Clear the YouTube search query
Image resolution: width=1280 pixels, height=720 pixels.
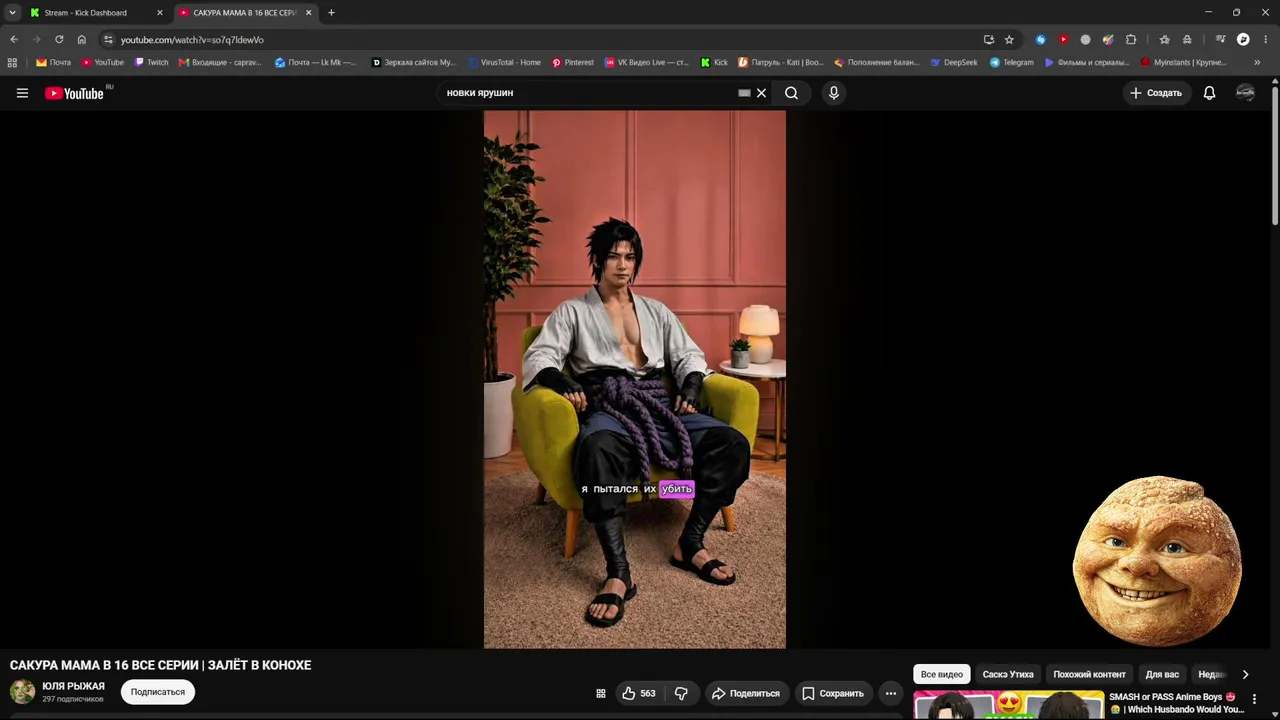[x=761, y=93]
